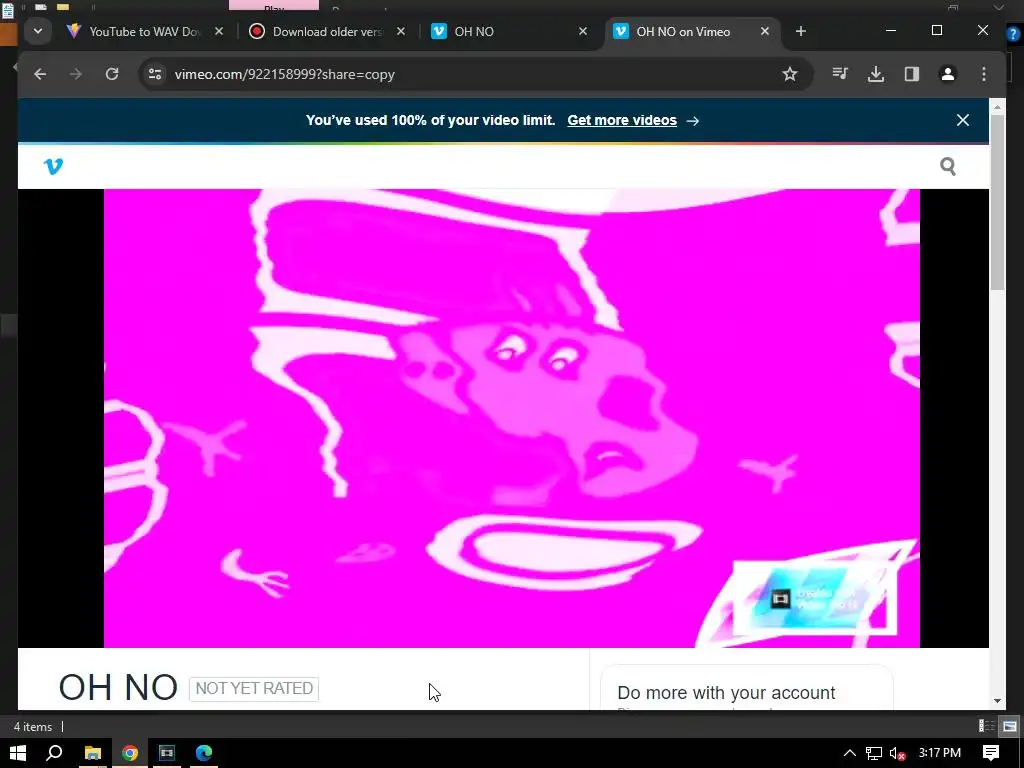The height and width of the screenshot is (768, 1024).
Task: Open Chrome downloads
Action: 876,74
